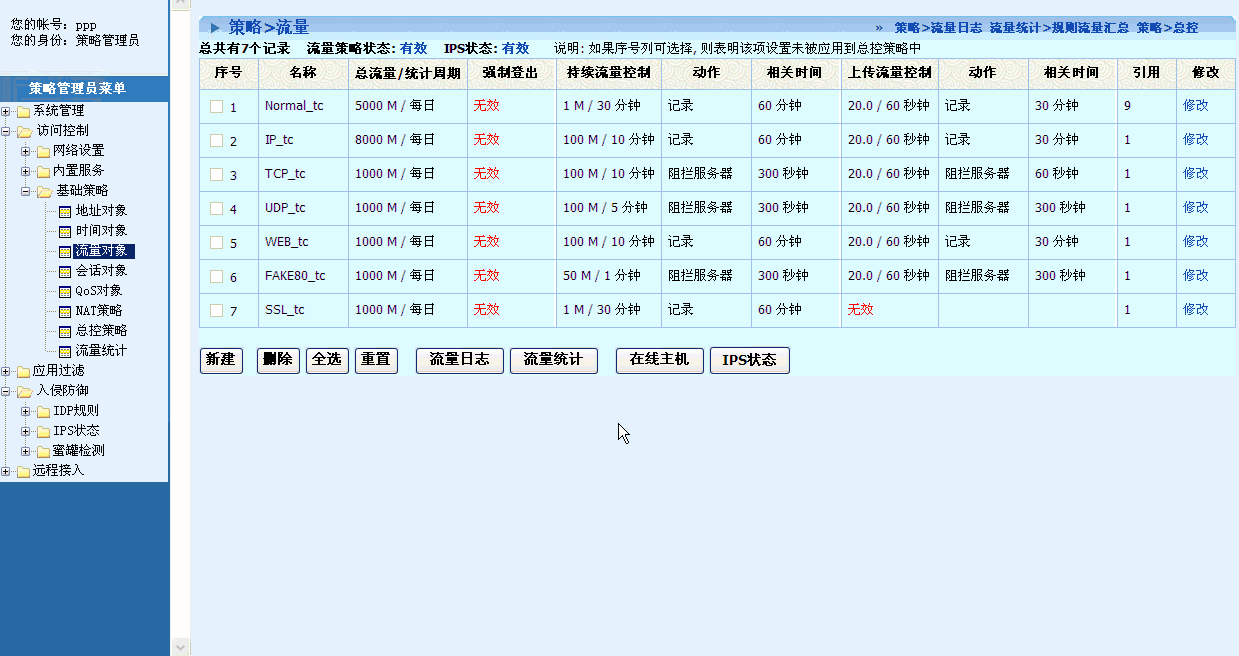This screenshot has width=1239, height=656.
Task: Select the TCP_tc row checkbox
Action: (x=216, y=174)
